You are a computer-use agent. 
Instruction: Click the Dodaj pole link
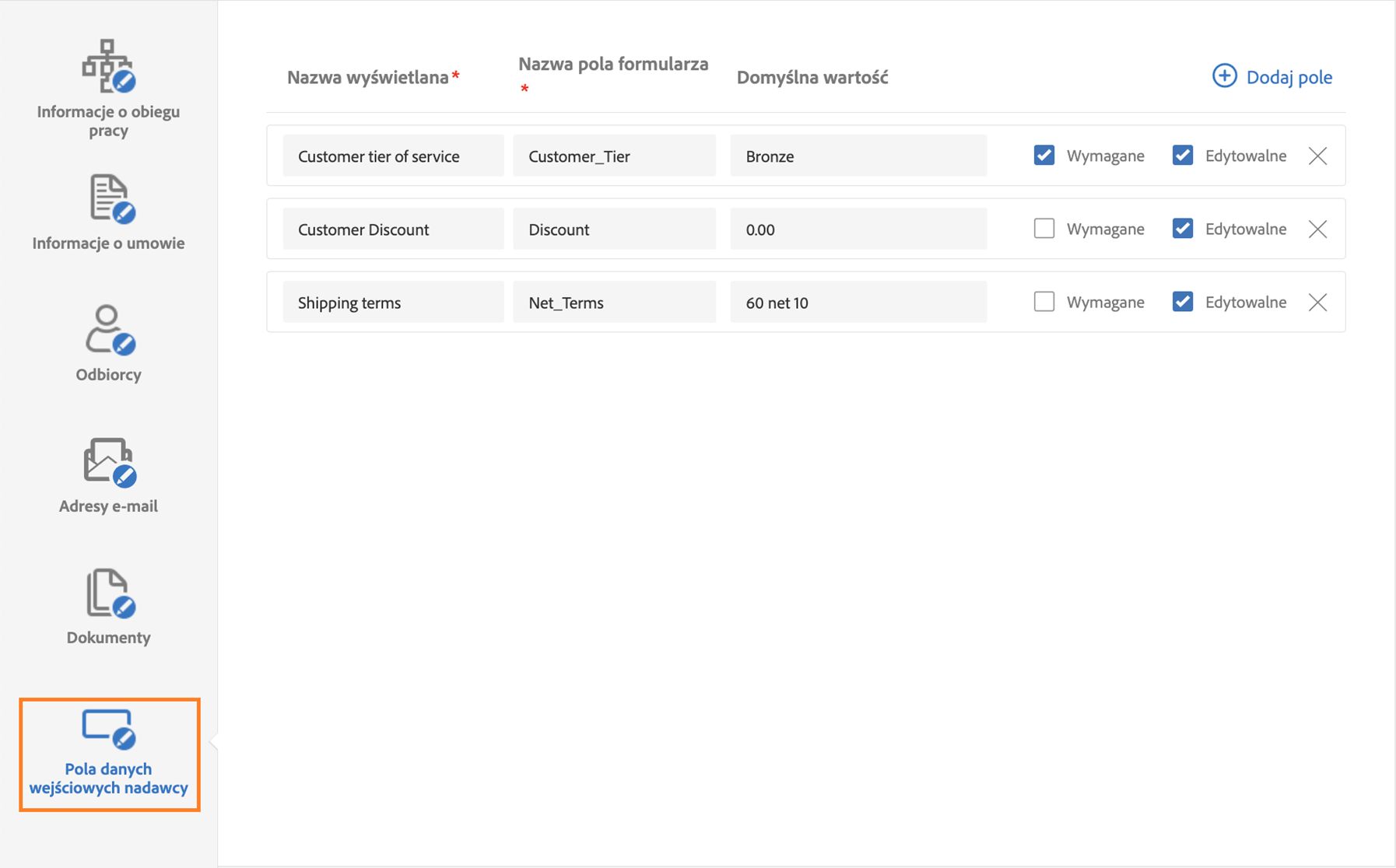click(x=1289, y=77)
